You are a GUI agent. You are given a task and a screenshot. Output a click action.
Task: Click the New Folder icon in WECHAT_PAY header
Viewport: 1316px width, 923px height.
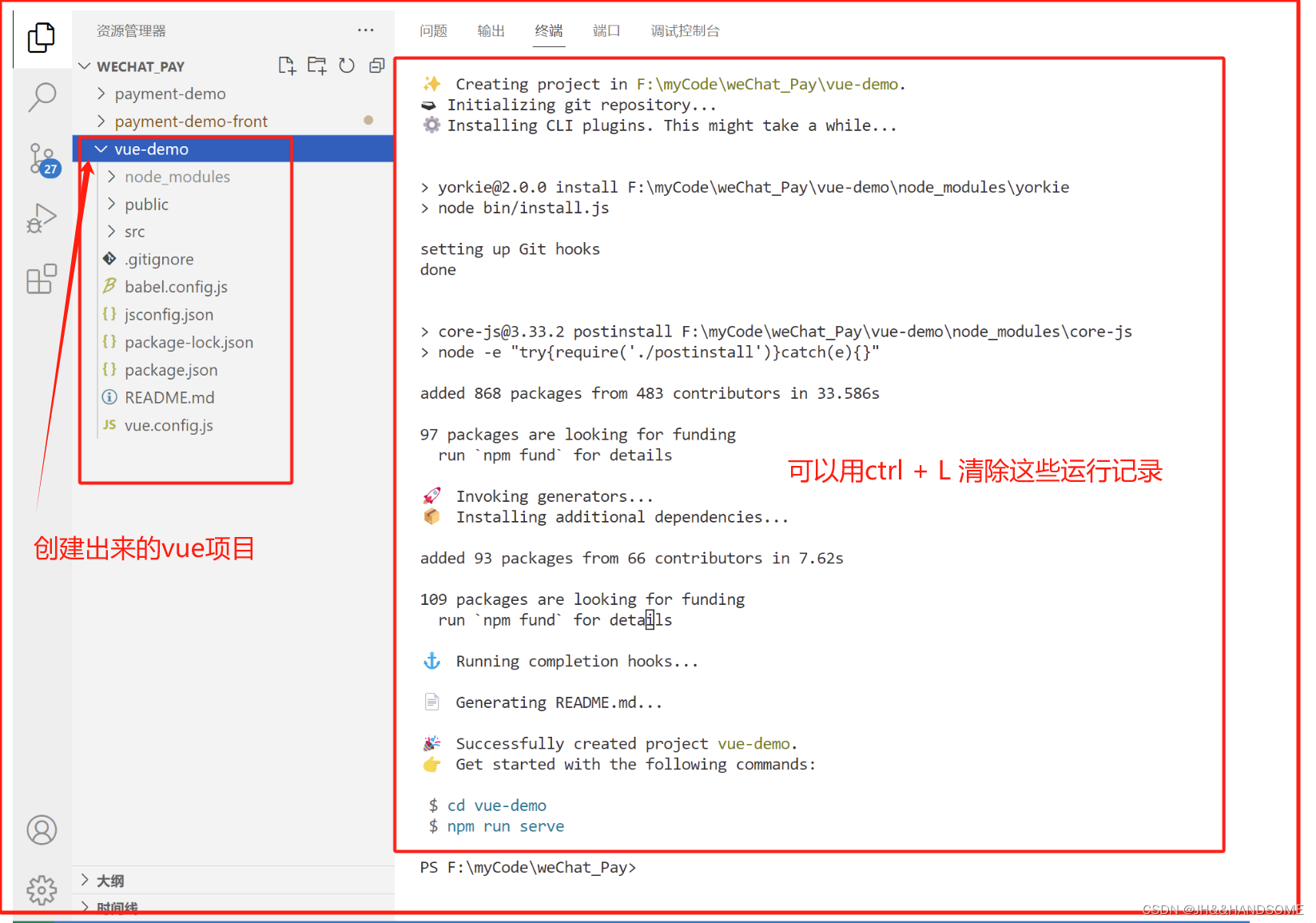317,66
